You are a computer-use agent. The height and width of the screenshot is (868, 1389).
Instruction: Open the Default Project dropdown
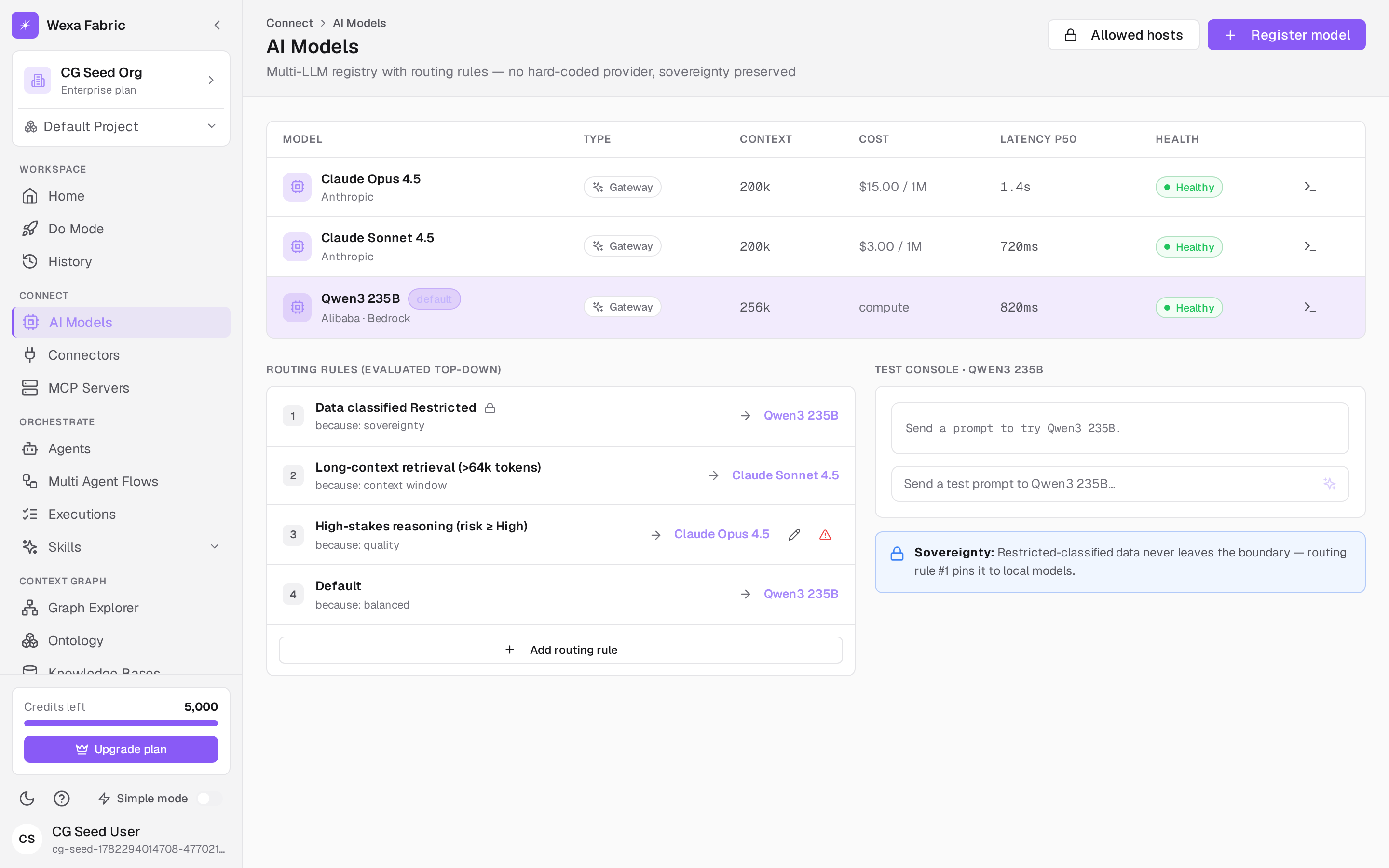pyautogui.click(x=121, y=126)
